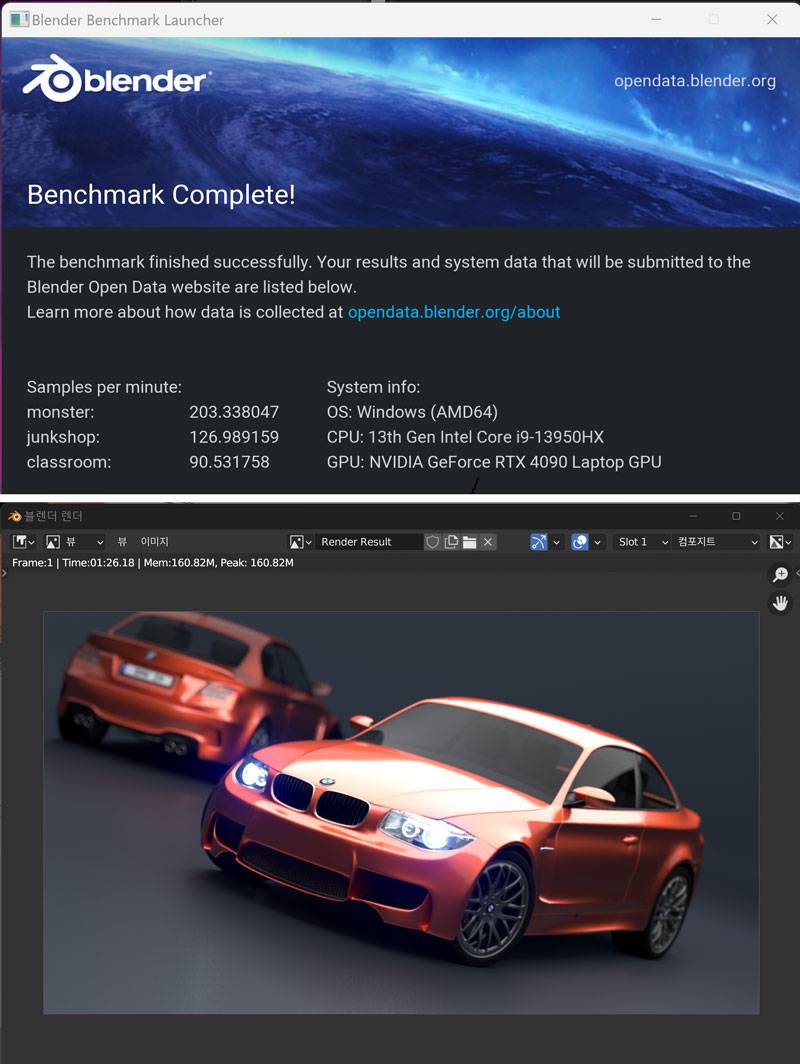Open the display channels dropdown icon

(780, 542)
